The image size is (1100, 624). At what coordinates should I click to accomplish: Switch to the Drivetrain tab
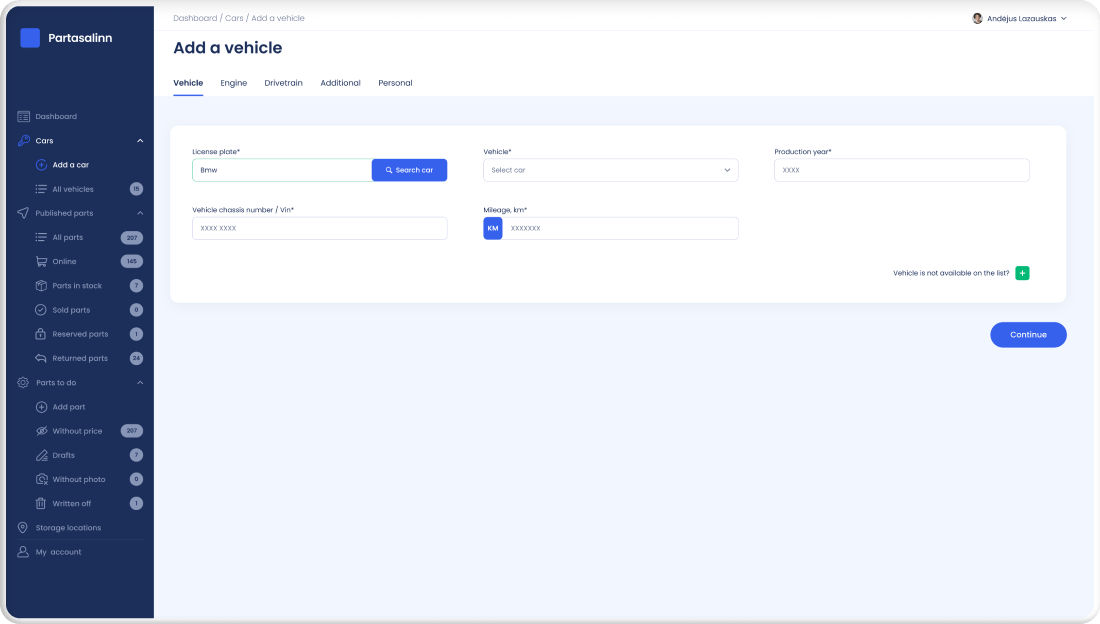(x=283, y=83)
